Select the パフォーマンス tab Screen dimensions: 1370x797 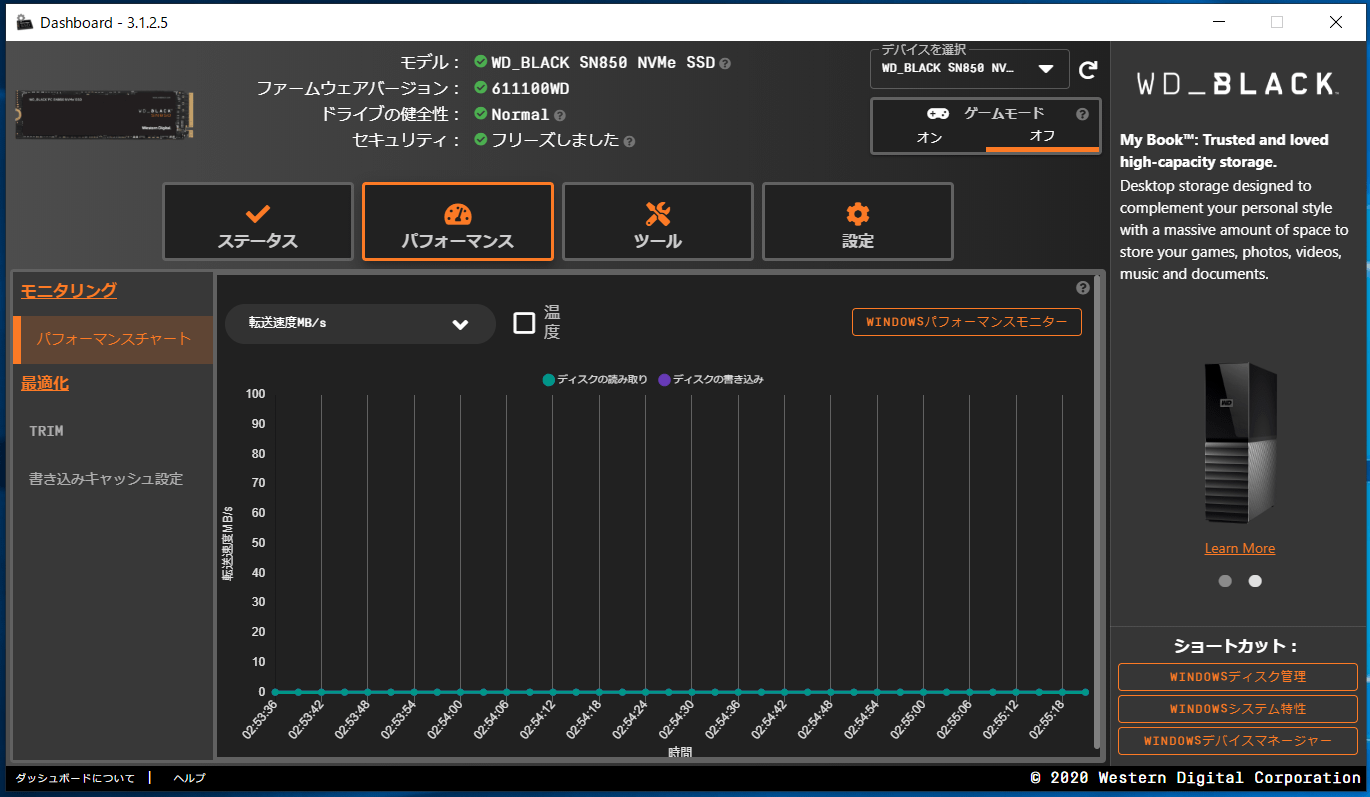click(x=458, y=222)
